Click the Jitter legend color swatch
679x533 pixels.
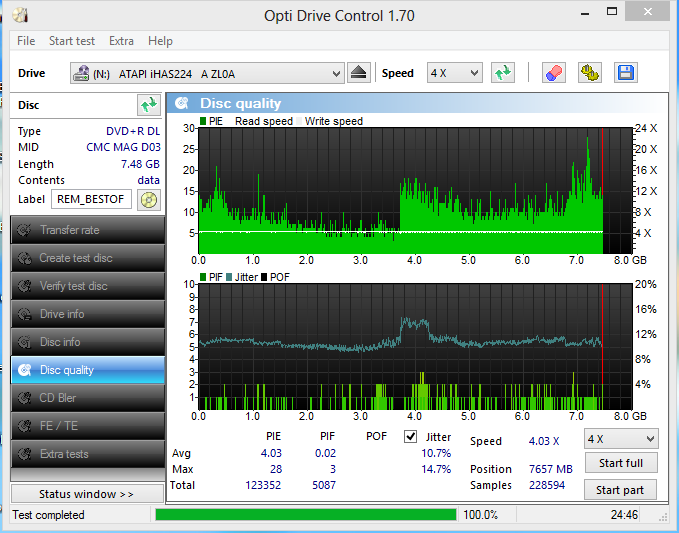pyautogui.click(x=229, y=277)
